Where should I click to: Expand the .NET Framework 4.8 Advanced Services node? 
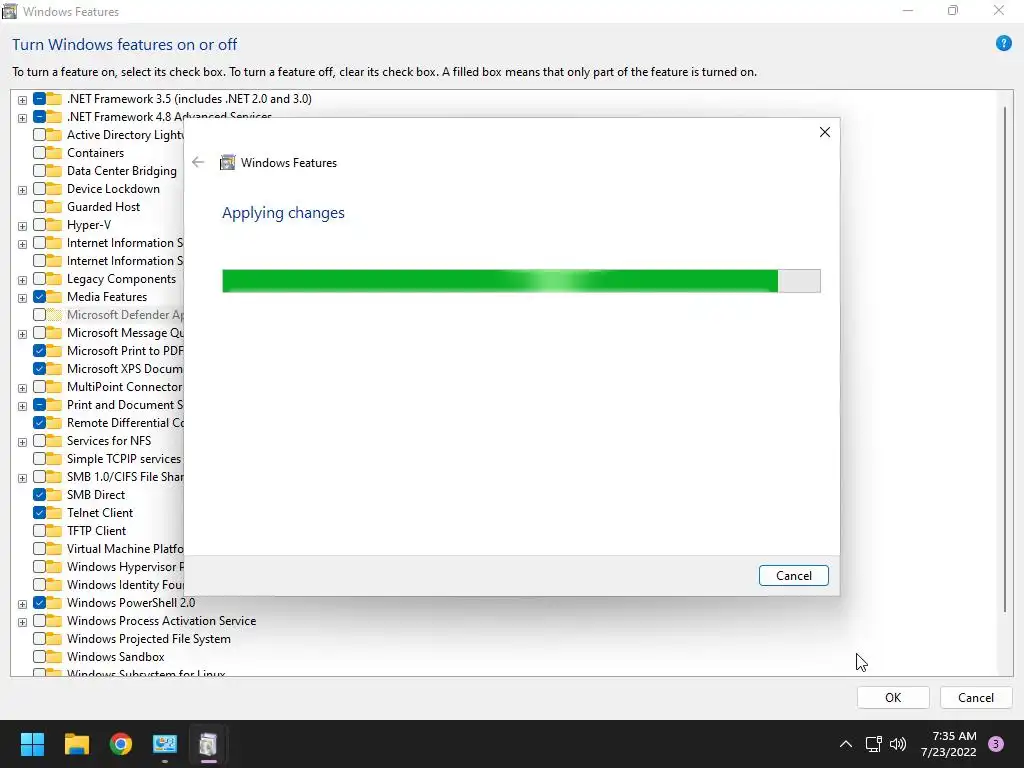click(22, 118)
